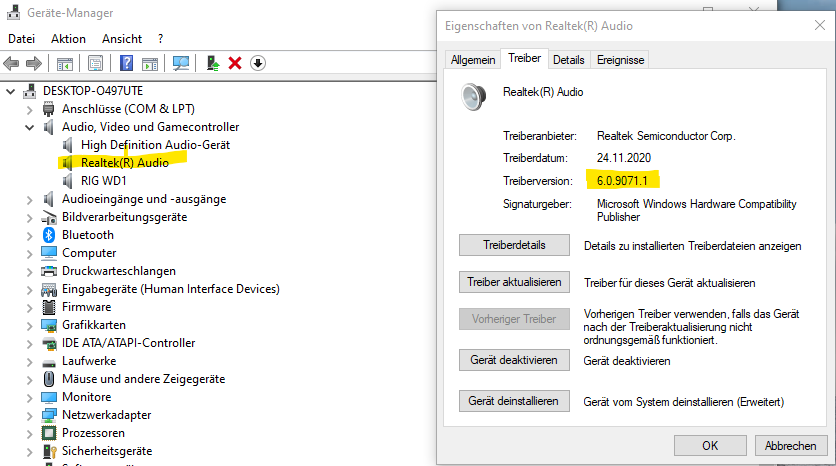Select the RIG WD1 device
Image resolution: width=836 pixels, height=466 pixels.
coord(103,181)
